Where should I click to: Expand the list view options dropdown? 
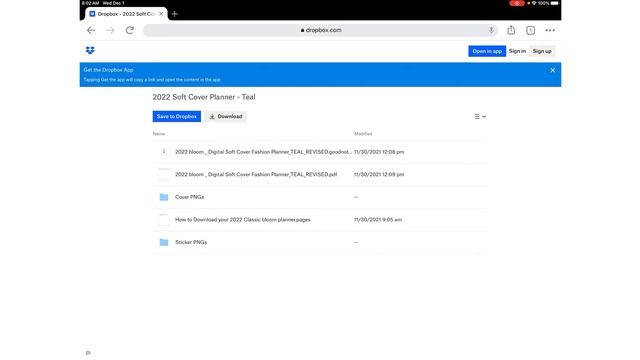(480, 116)
